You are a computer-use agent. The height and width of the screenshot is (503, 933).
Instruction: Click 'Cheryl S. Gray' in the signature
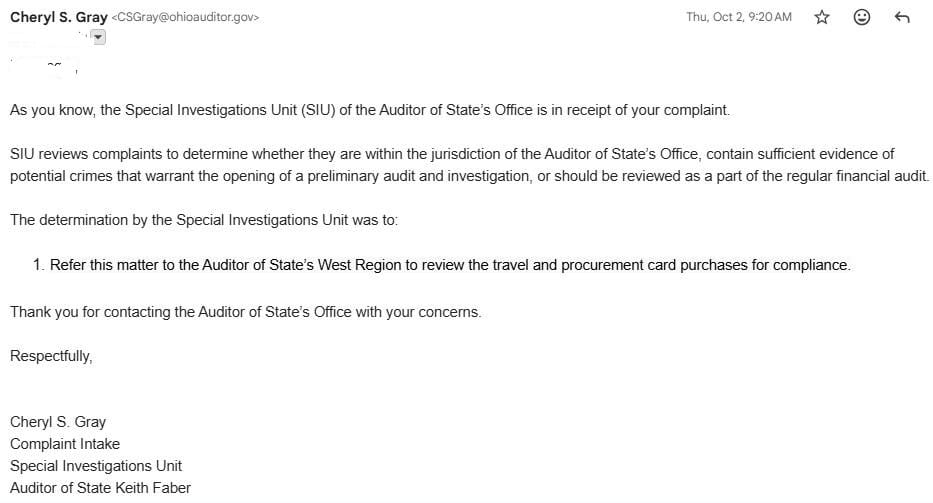tap(57, 421)
